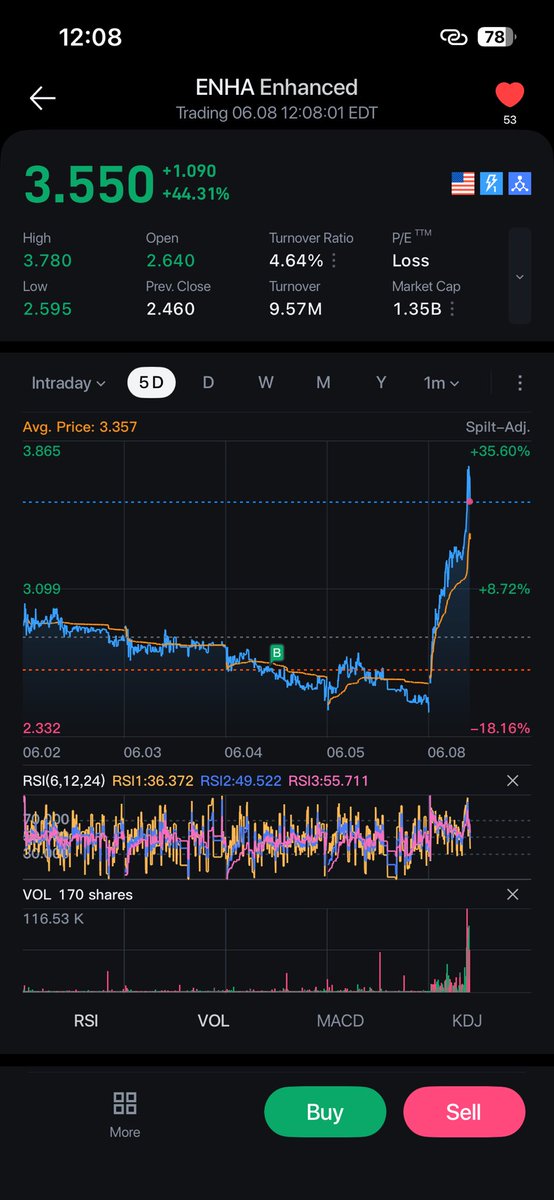Tap the 12:08 status bar clock
Viewport: 554px width, 1200px height.
click(90, 37)
